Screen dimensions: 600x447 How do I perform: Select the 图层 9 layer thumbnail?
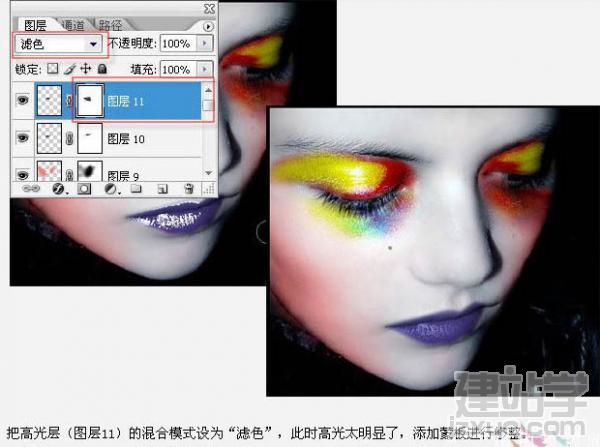[49, 171]
